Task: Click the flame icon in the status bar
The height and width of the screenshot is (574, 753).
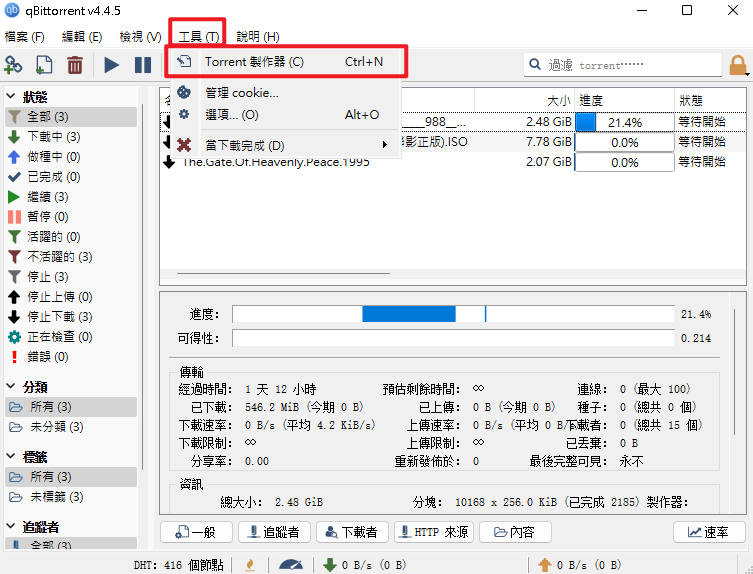Action: pos(250,565)
